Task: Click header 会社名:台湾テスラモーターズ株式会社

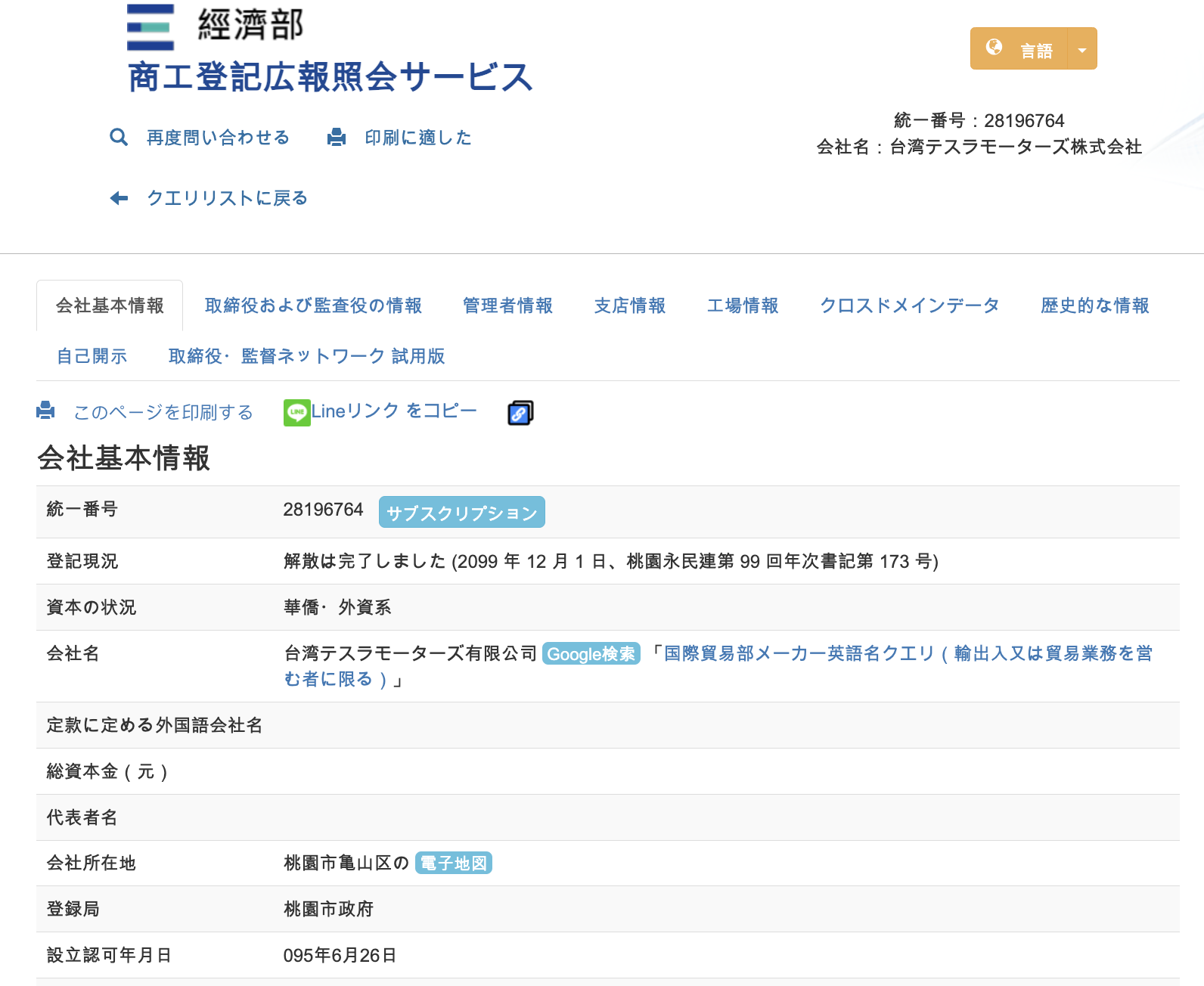Action: pos(979,147)
